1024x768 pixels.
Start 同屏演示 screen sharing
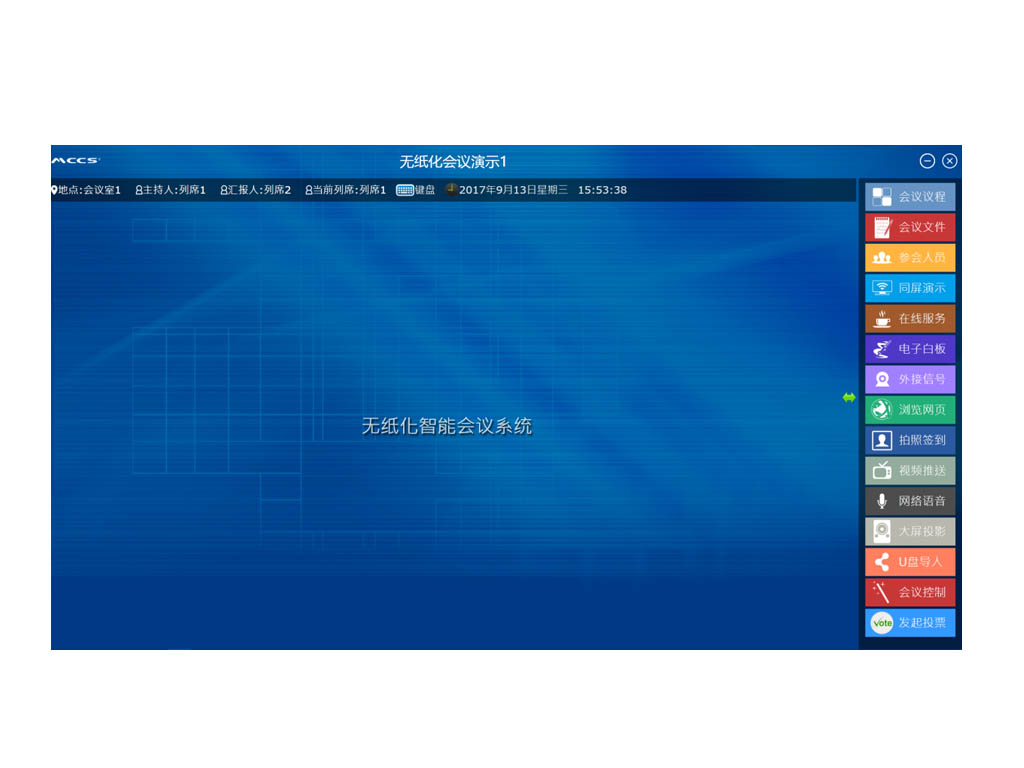[910, 288]
